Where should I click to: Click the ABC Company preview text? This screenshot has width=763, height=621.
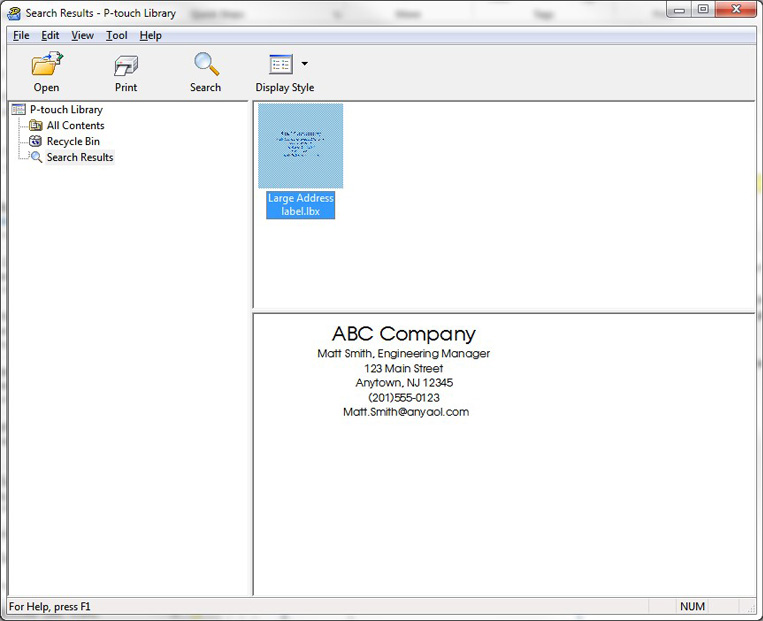tap(403, 335)
